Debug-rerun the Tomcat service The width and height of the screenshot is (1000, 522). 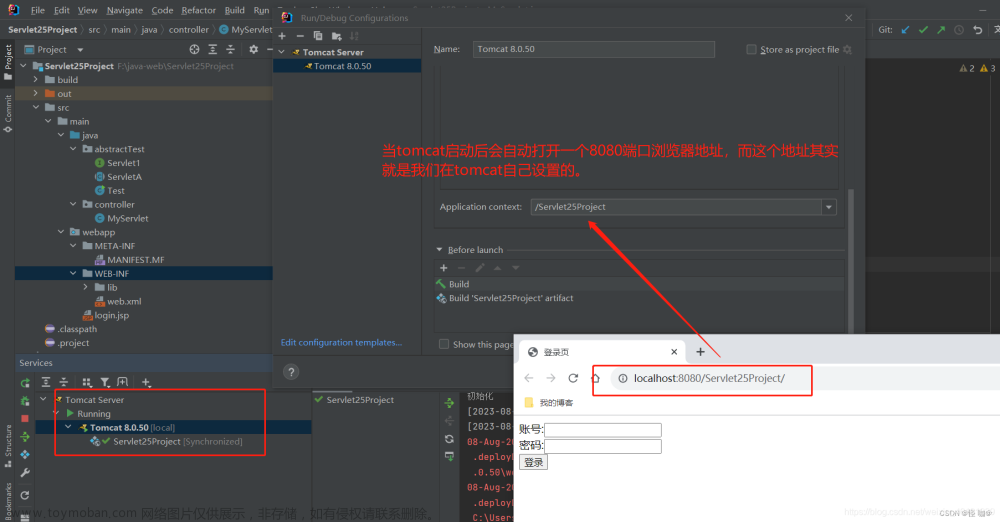(x=25, y=401)
